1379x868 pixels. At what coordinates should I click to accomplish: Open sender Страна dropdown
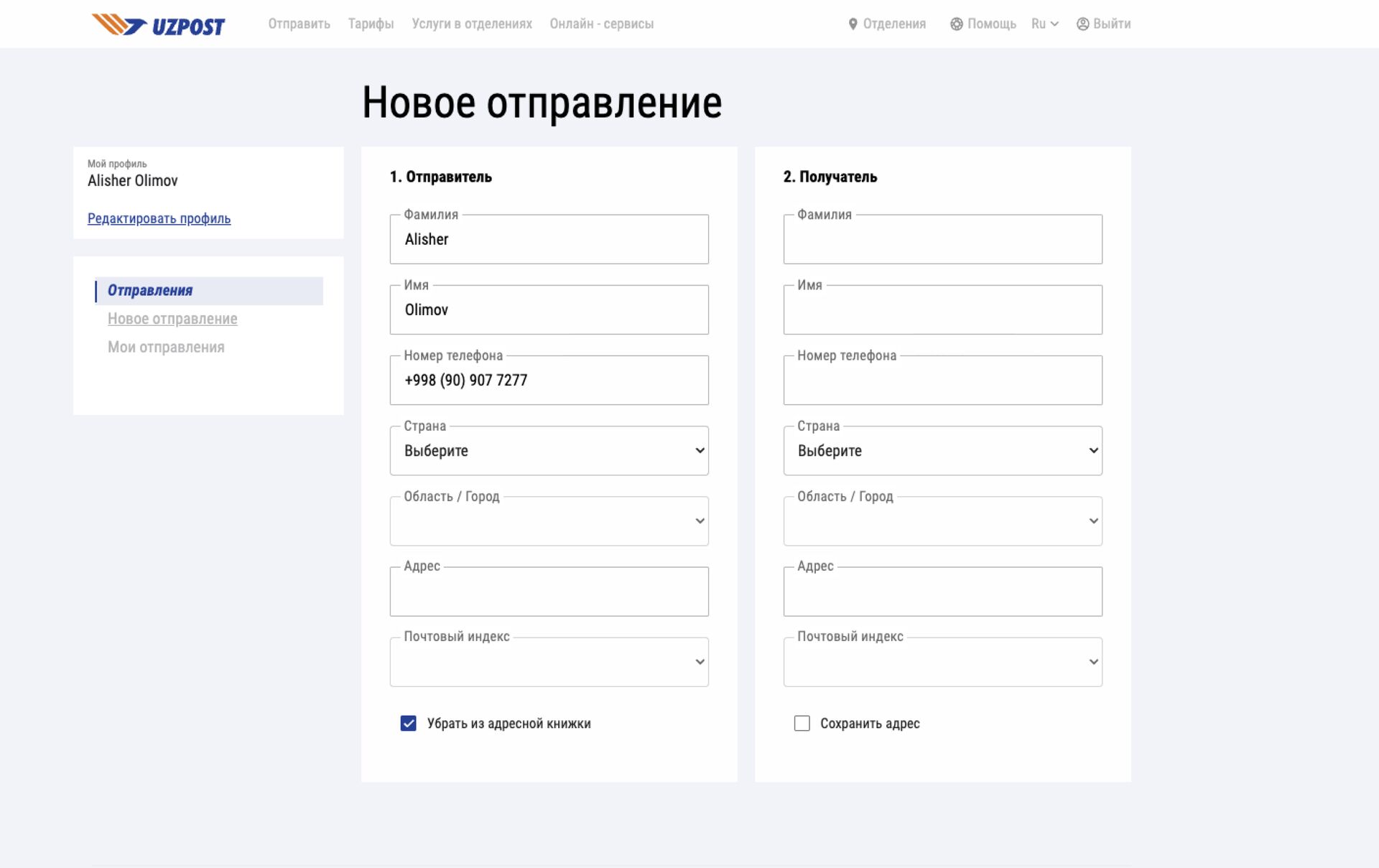549,450
